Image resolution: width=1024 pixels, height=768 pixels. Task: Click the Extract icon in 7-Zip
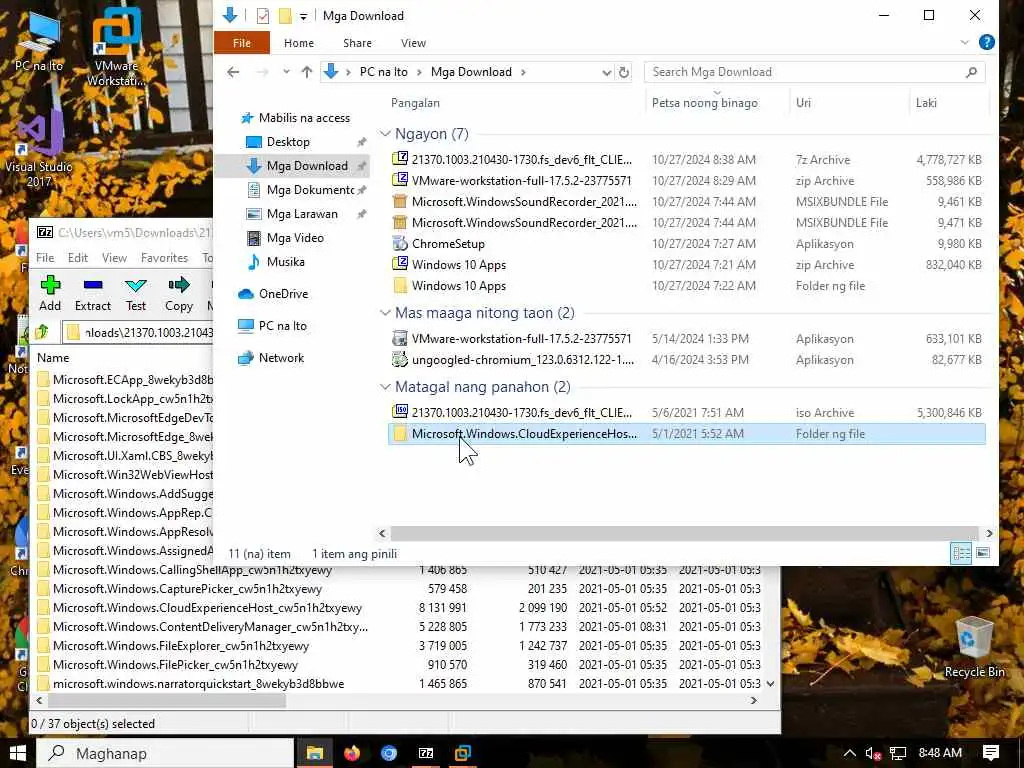93,293
